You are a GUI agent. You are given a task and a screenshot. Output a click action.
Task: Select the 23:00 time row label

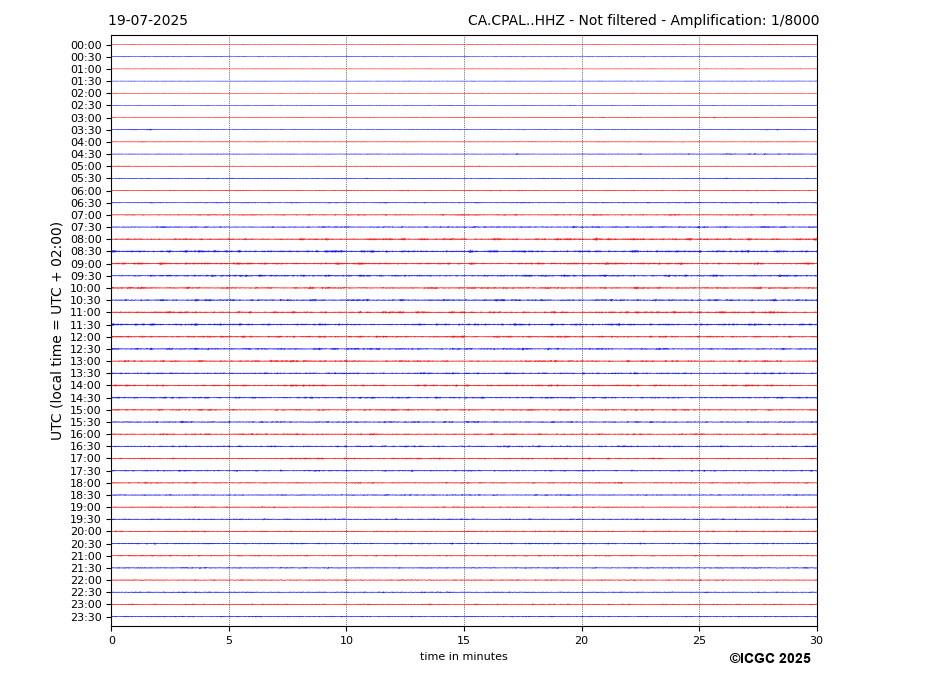(86, 605)
